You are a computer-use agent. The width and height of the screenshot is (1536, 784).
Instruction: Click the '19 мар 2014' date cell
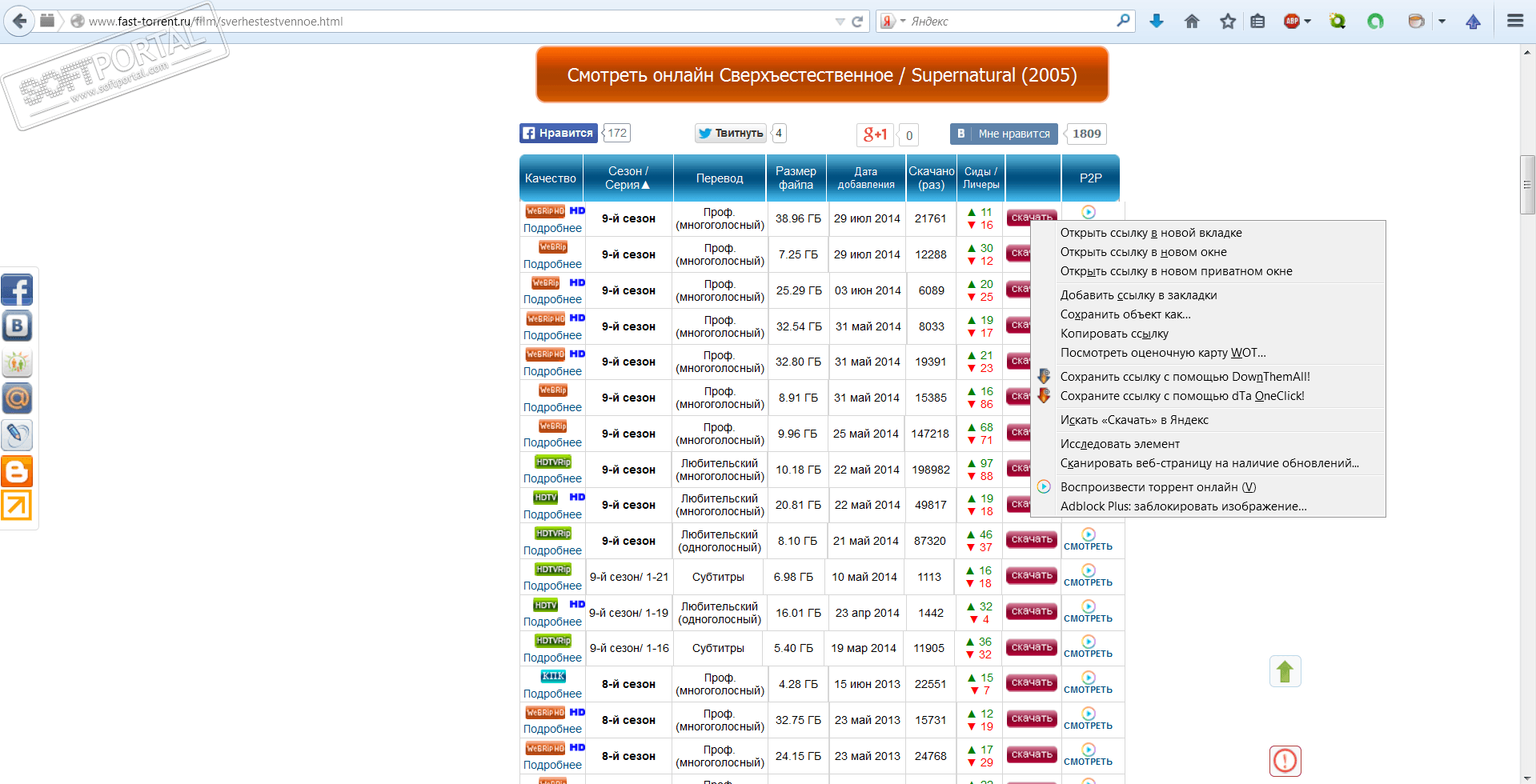pyautogui.click(x=864, y=648)
